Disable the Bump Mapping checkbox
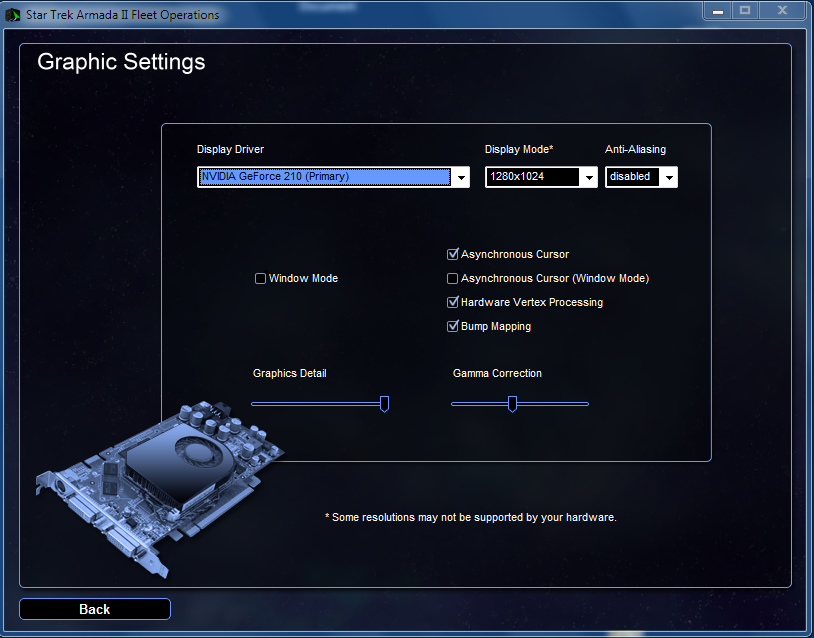Screen dimensions: 814x638 pos(452,327)
